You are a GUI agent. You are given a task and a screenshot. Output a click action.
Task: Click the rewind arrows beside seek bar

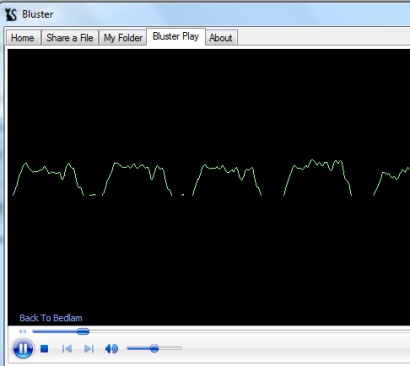[22, 331]
